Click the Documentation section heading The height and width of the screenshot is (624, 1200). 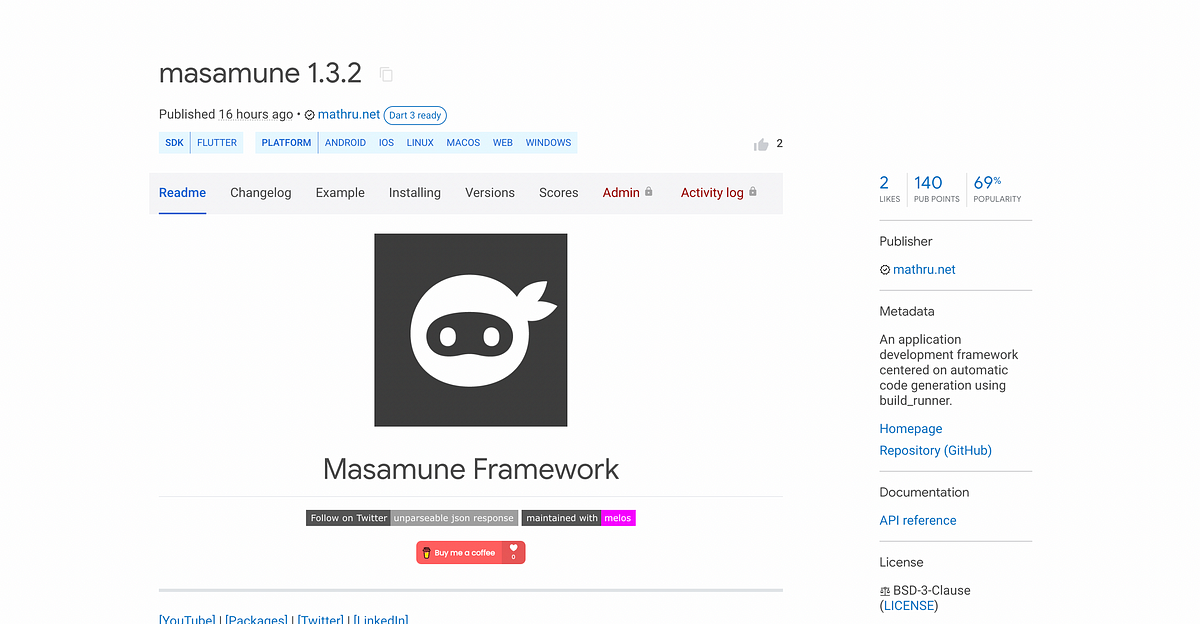pyautogui.click(x=924, y=493)
